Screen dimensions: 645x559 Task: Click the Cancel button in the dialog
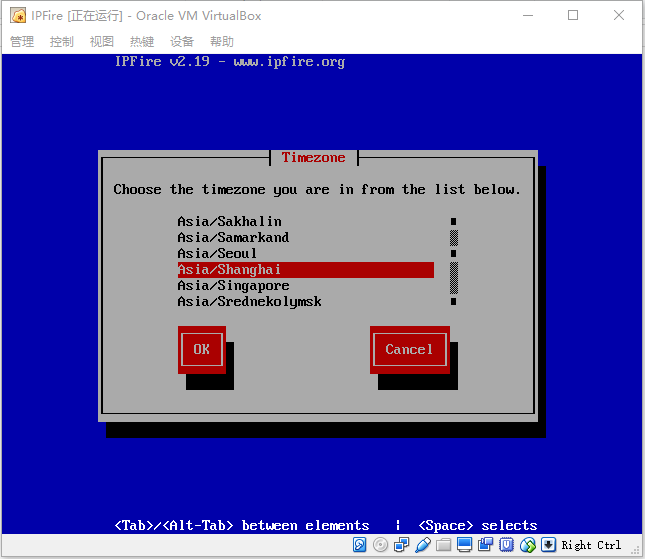(410, 350)
